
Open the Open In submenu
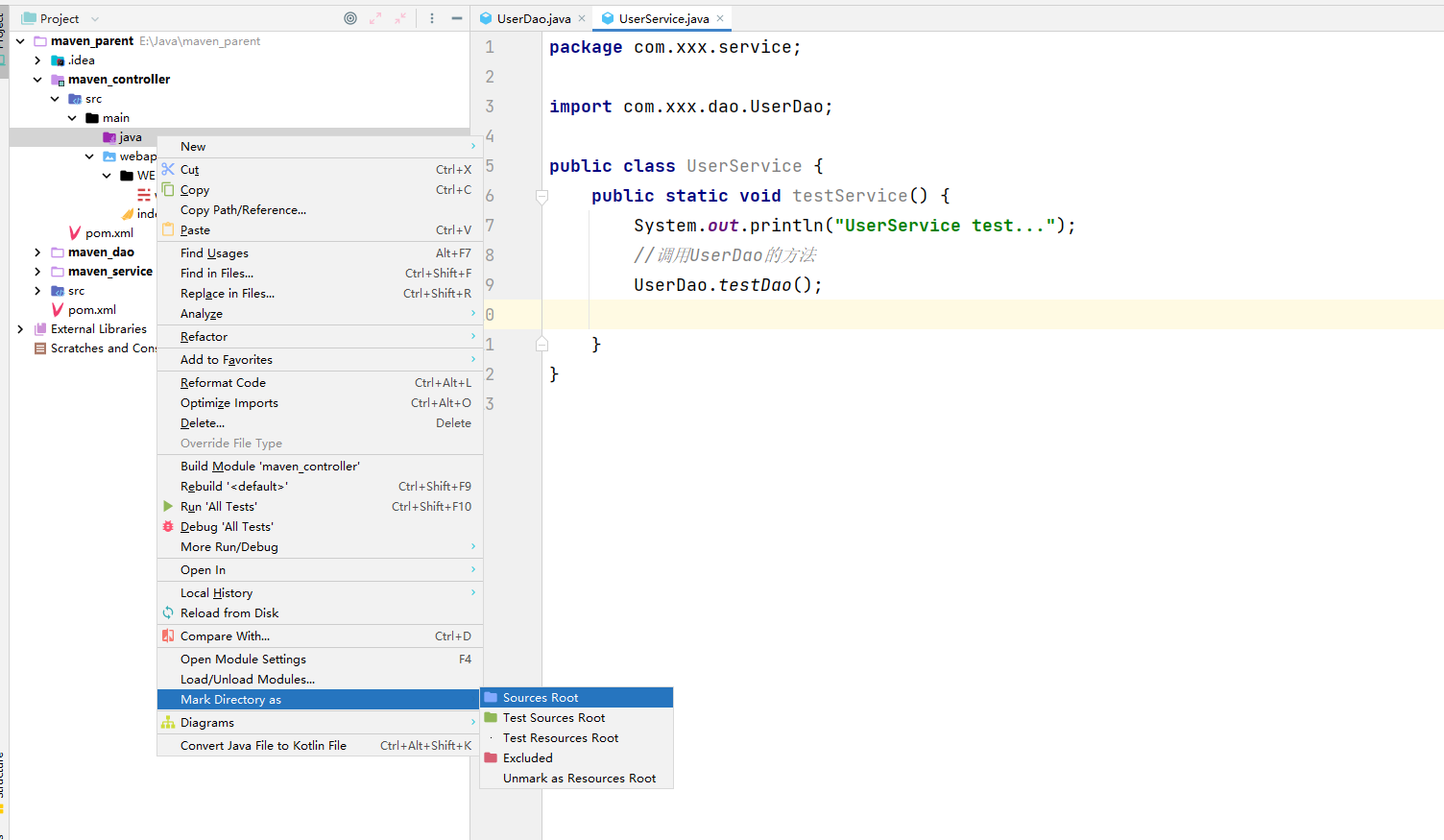(320, 570)
